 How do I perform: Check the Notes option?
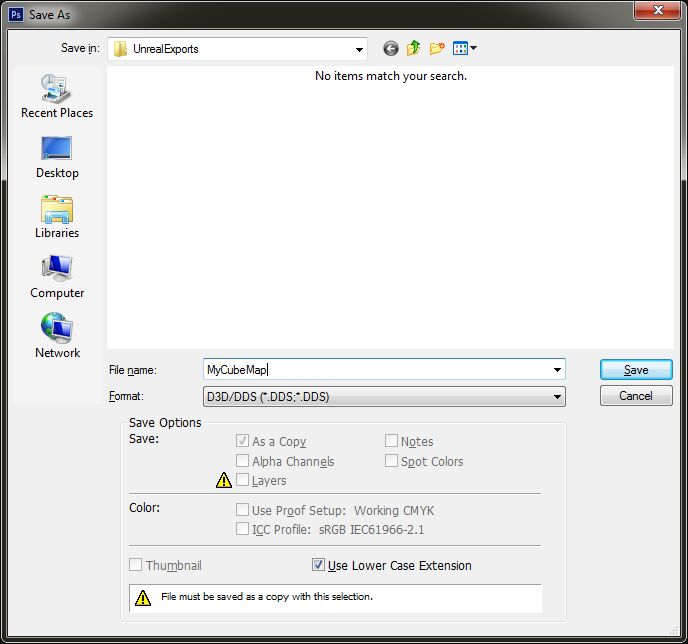click(391, 440)
